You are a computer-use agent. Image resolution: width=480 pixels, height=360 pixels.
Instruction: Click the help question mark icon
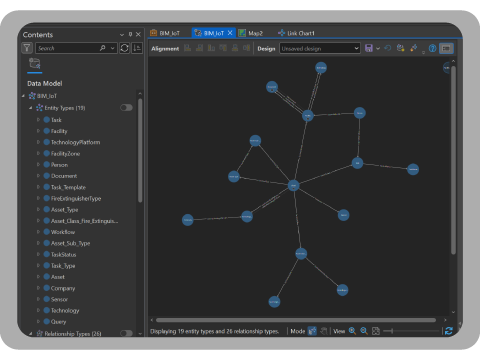tap(432, 48)
